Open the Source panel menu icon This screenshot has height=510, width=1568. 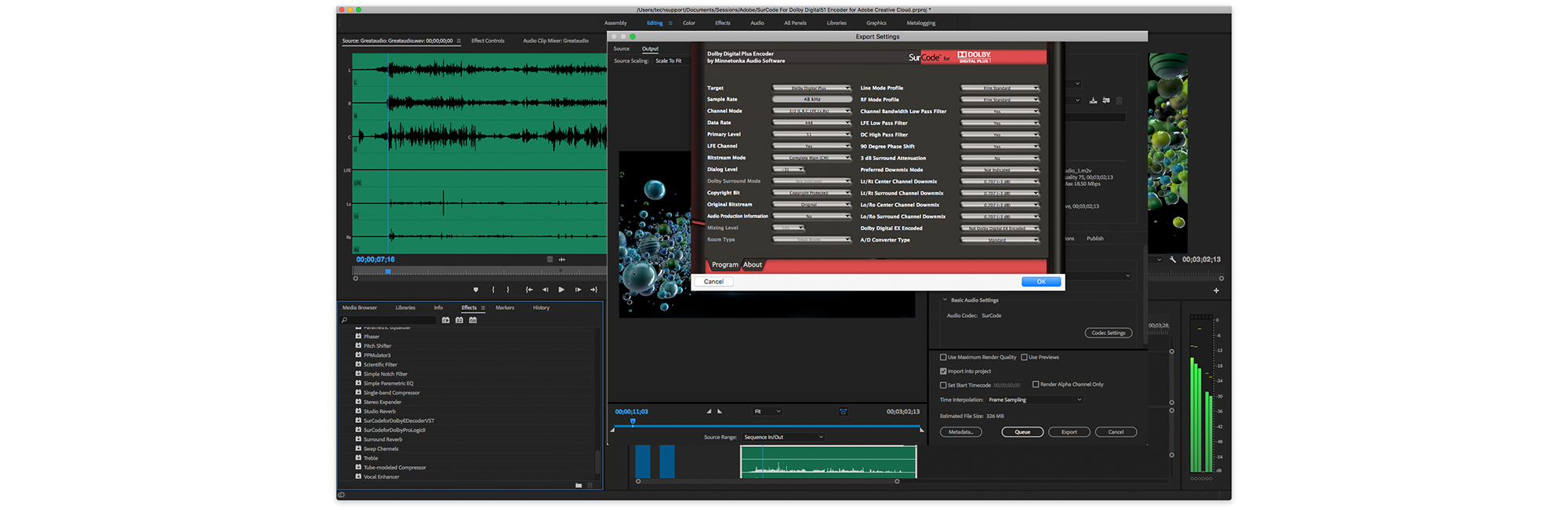click(x=459, y=41)
